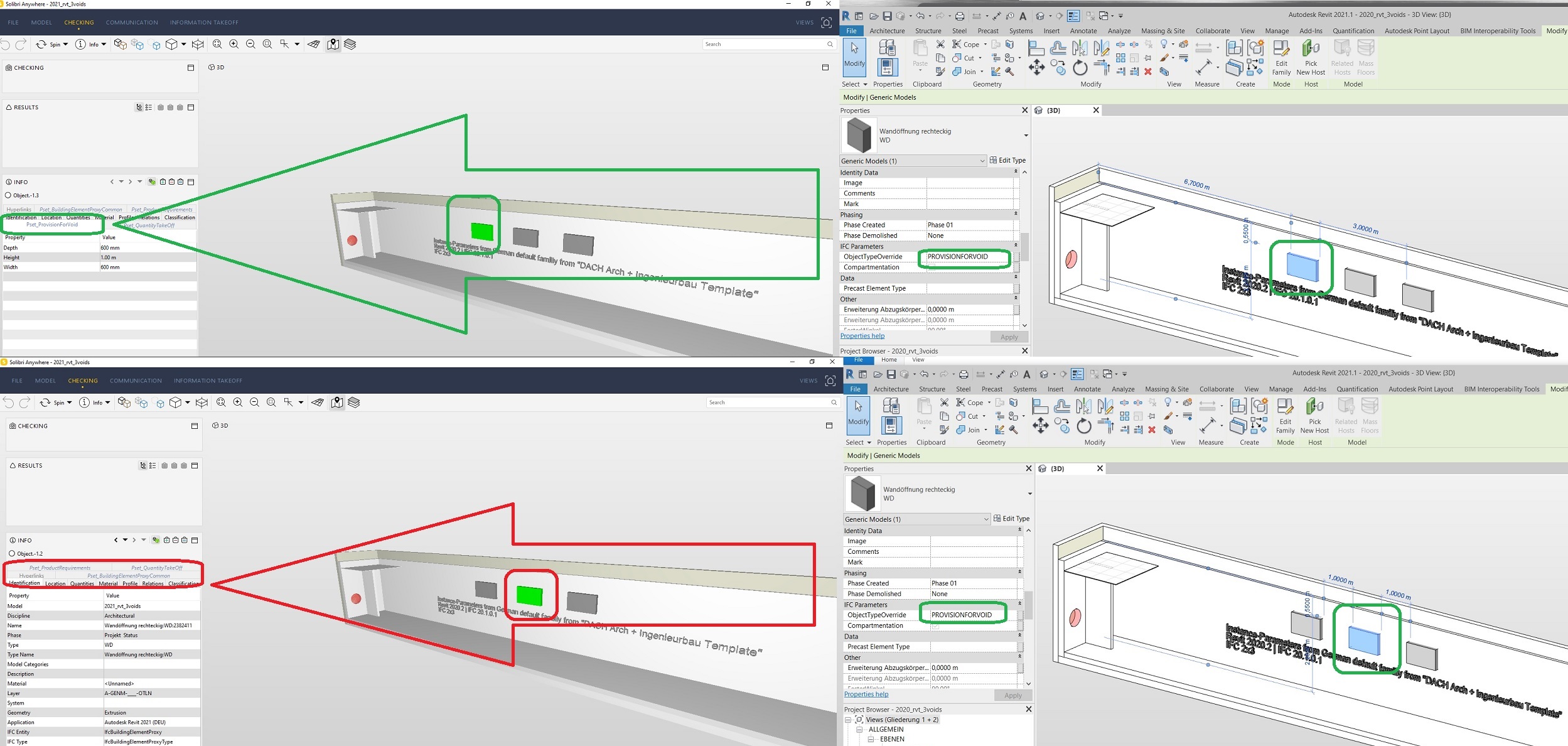Select the Move tool in lower Revit ribbon

pos(1041,426)
